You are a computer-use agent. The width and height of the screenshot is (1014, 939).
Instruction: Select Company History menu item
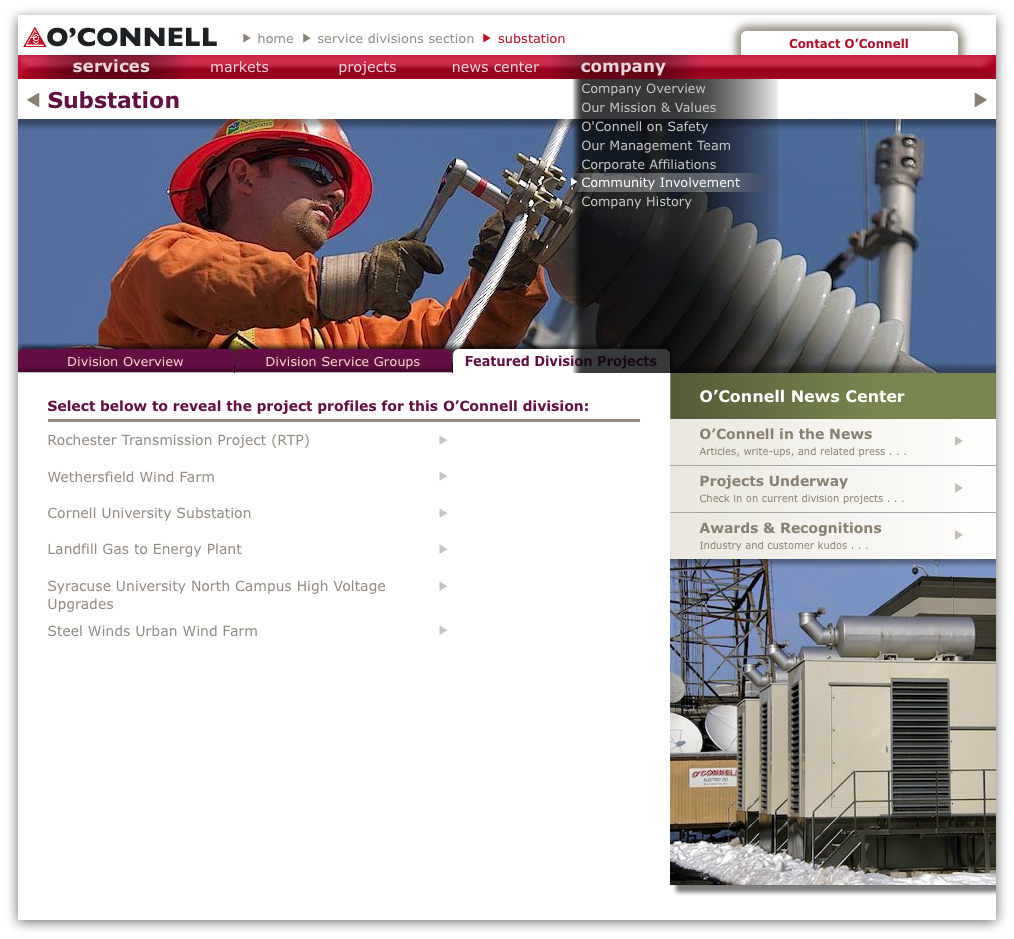[x=636, y=202]
